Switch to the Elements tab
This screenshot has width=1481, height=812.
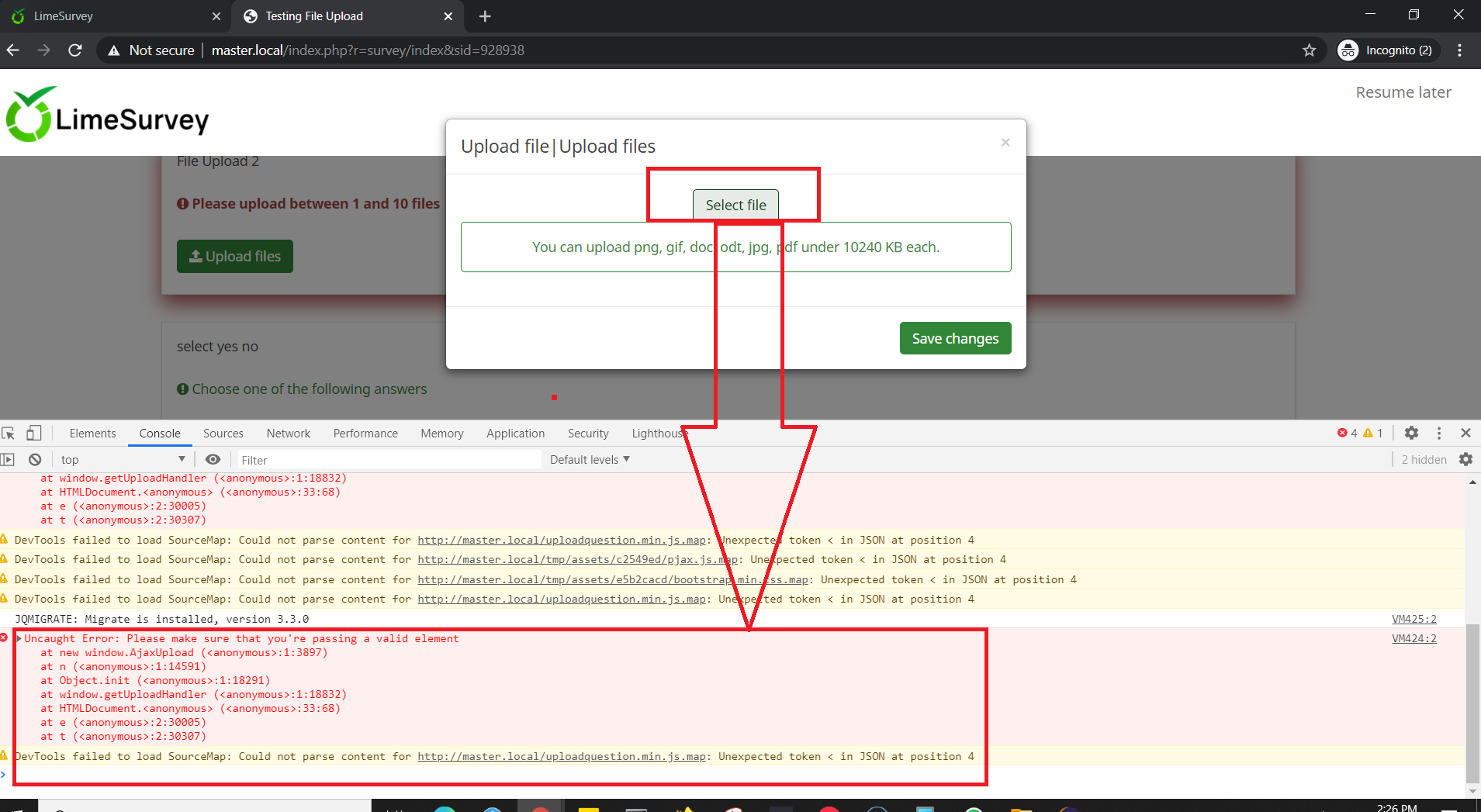pos(92,433)
